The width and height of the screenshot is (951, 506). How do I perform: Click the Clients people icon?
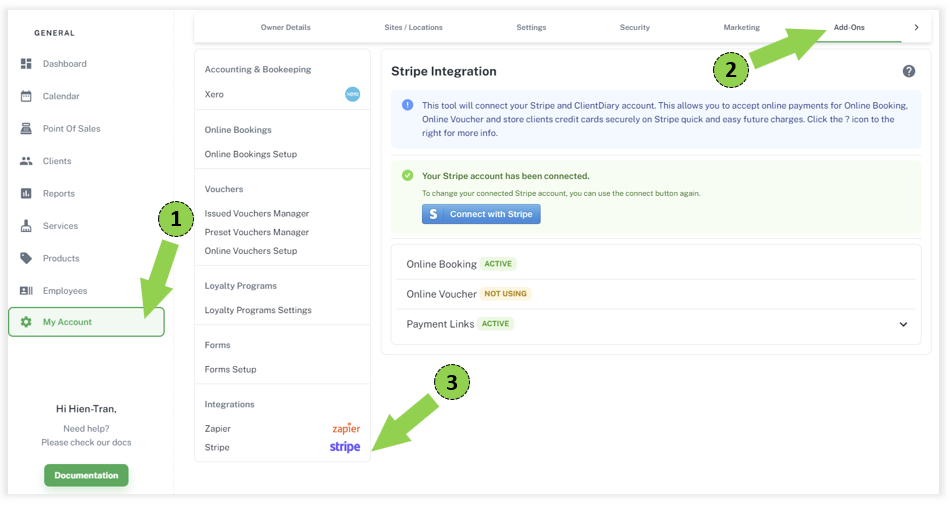click(x=26, y=161)
